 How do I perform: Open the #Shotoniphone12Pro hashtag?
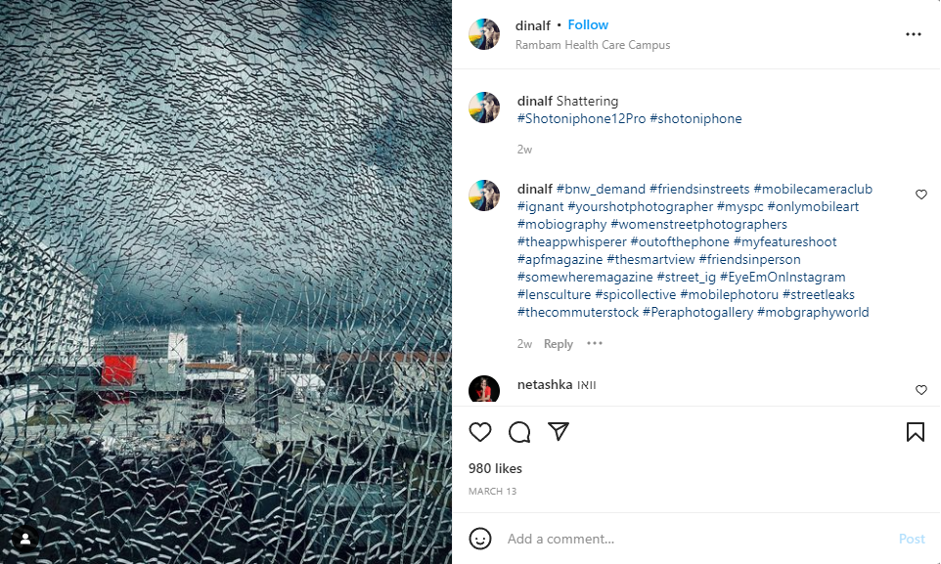(x=582, y=119)
